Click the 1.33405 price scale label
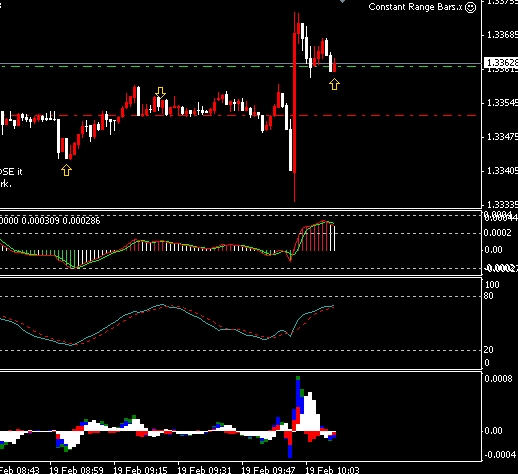Viewport: 518px width, 474px height. [x=502, y=171]
